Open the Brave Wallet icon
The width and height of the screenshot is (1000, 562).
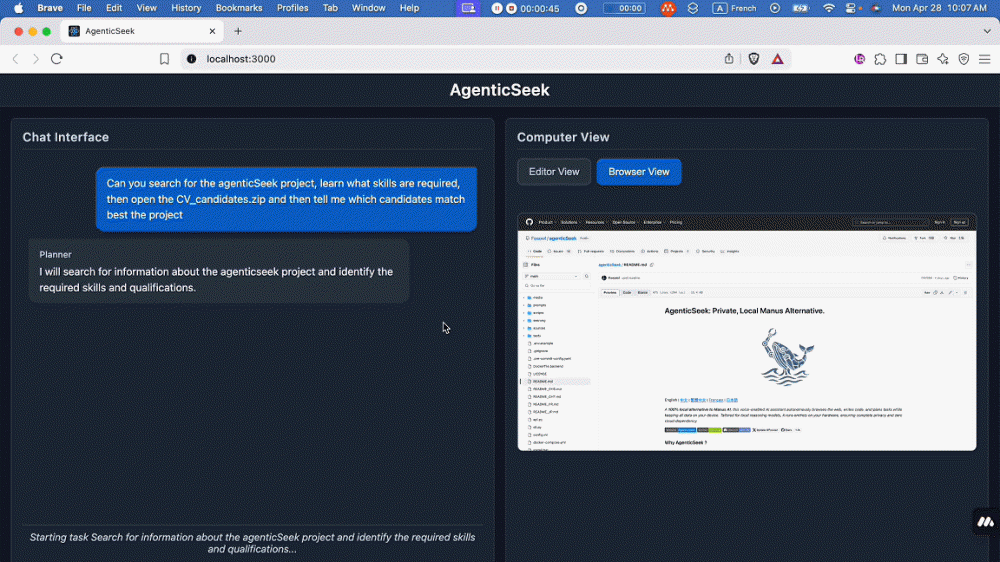(922, 59)
